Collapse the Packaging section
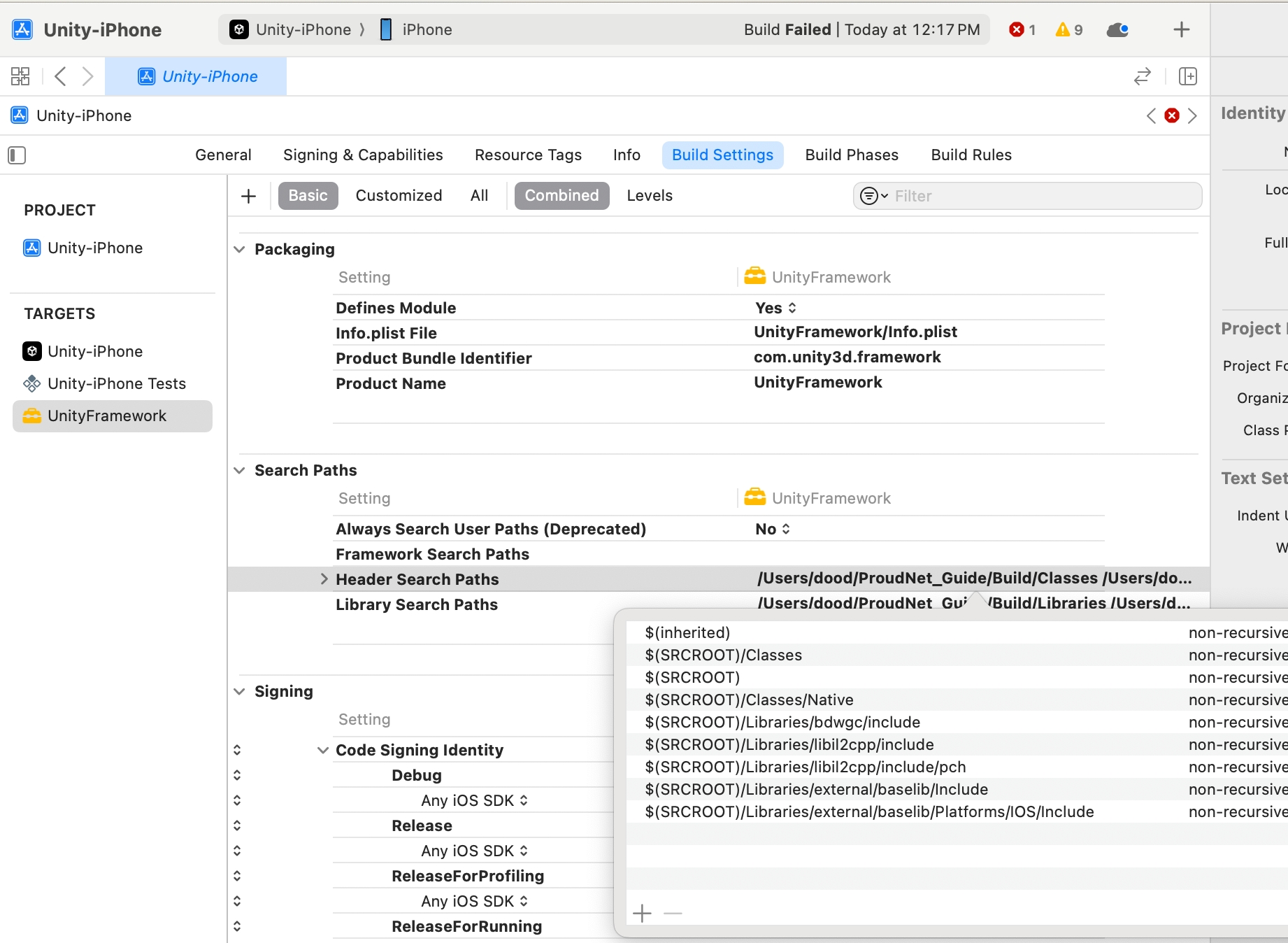Screen dimensions: 1288x943 pyautogui.click(x=239, y=250)
